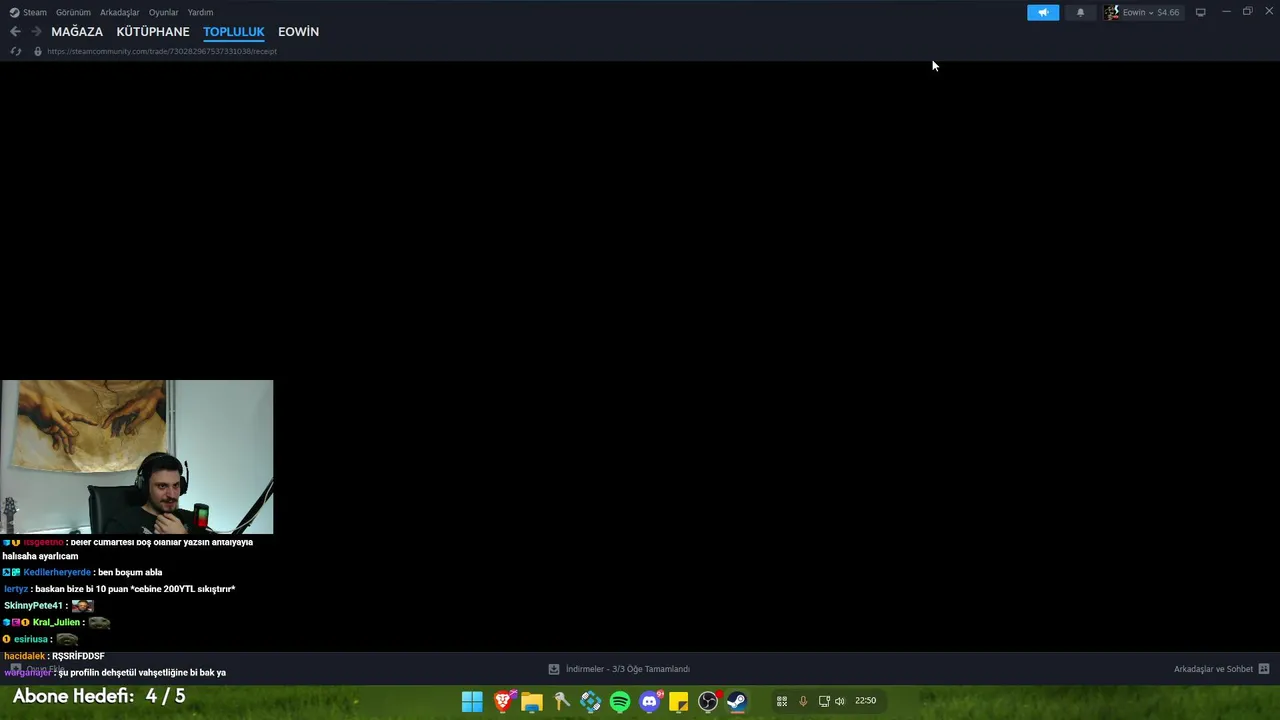Click the steamcommunity trade receipt URL
Image resolution: width=1280 pixels, height=720 pixels.
(x=162, y=51)
